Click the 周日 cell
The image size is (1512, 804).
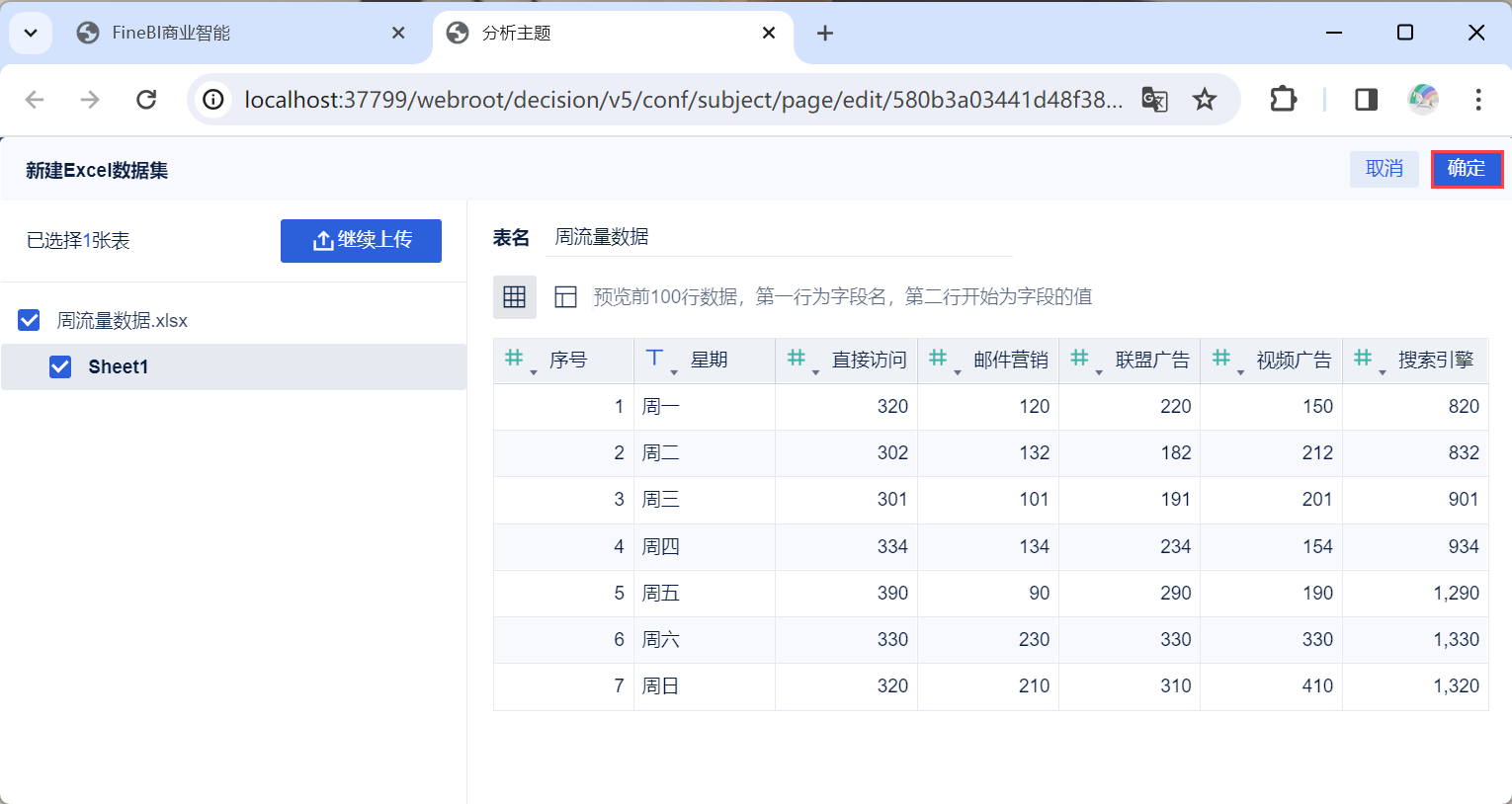705,685
